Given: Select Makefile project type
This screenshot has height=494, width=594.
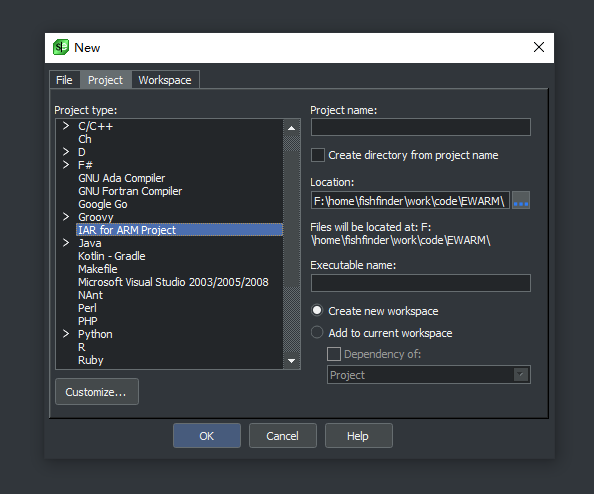Looking at the screenshot, I should (98, 269).
